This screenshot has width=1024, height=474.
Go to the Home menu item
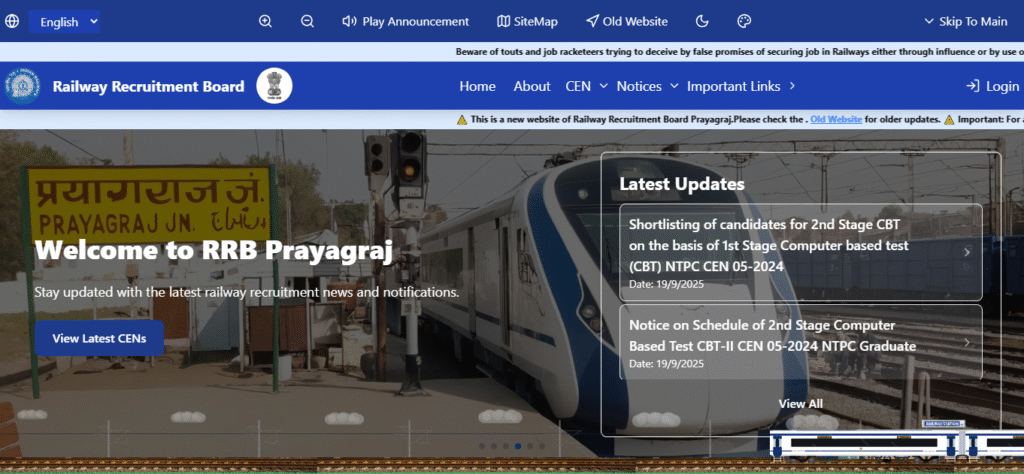[477, 86]
